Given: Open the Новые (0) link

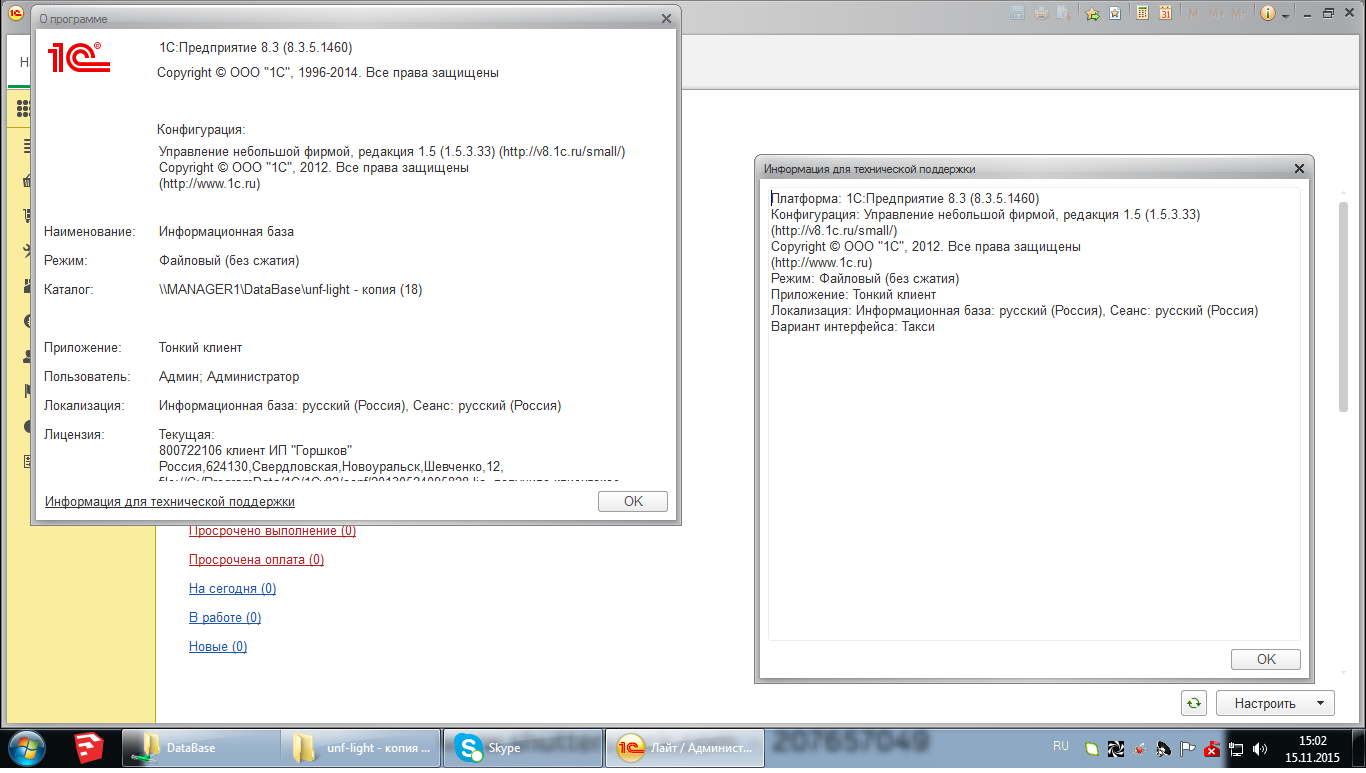Looking at the screenshot, I should pyautogui.click(x=218, y=647).
